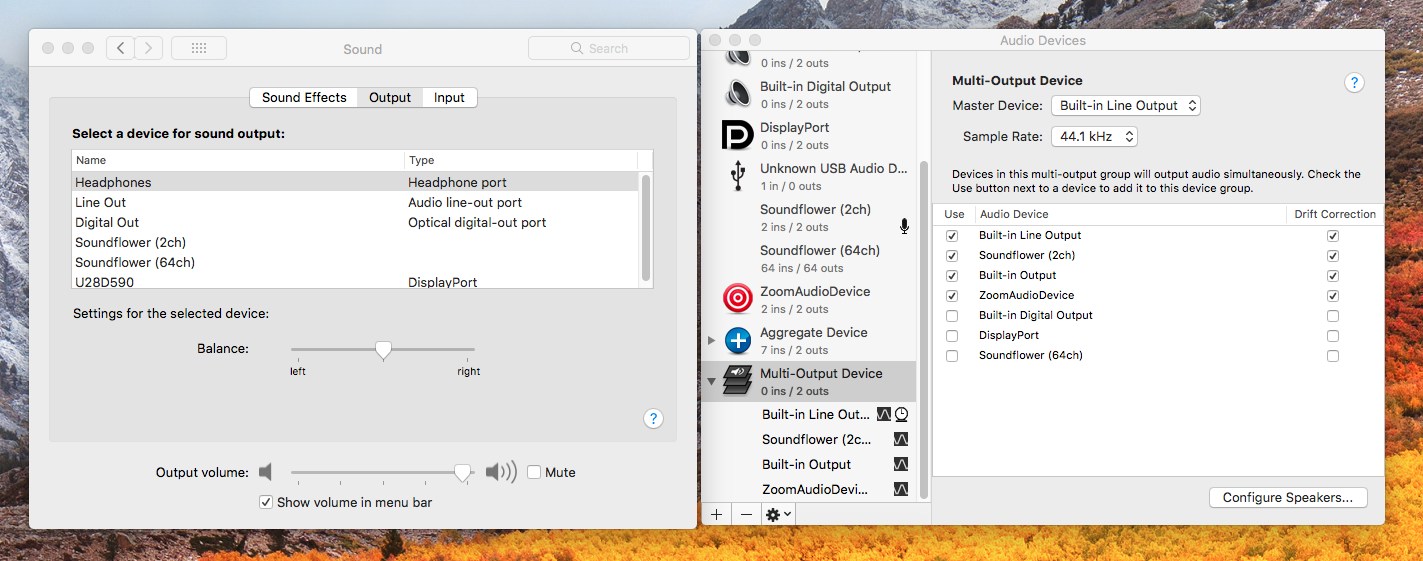Click the output device list scrollbar
This screenshot has width=1423, height=561.
point(646,226)
